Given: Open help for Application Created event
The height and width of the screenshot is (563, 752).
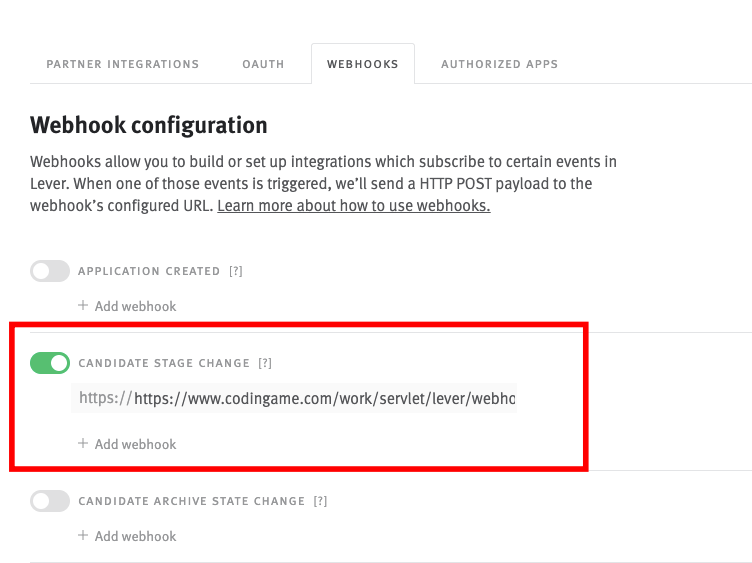Looking at the screenshot, I should (x=236, y=271).
